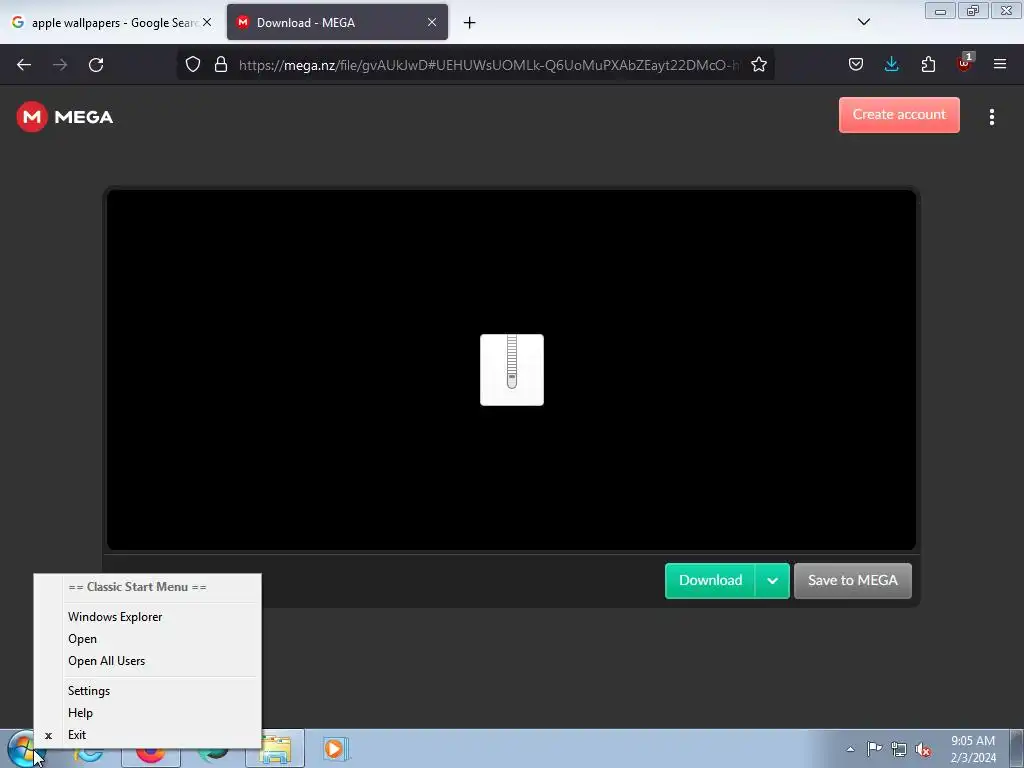
Task: Launch Windows Media Player from taskbar
Action: pyautogui.click(x=335, y=748)
